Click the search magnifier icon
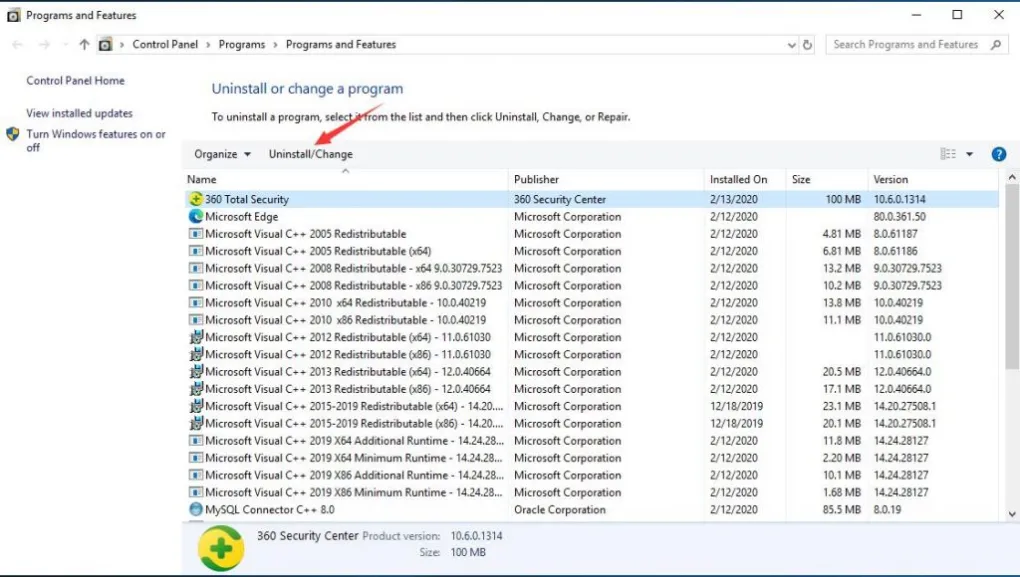The height and width of the screenshot is (577, 1020). pyautogui.click(x=996, y=45)
